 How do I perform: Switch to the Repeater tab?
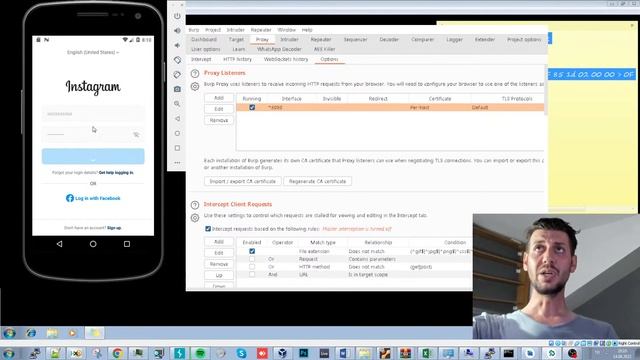tap(321, 40)
